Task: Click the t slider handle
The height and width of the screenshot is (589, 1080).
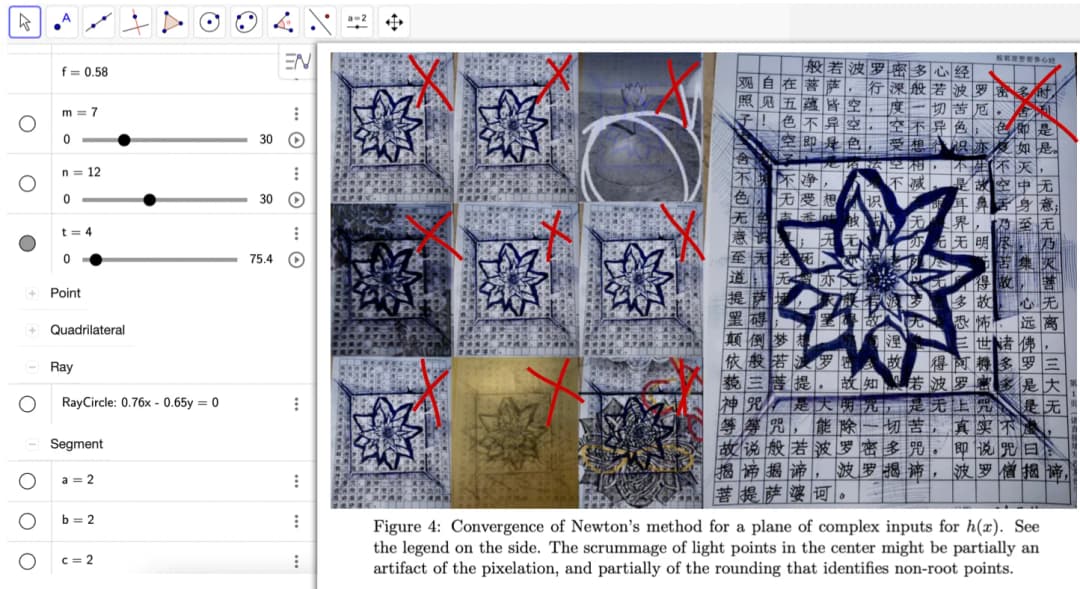Action: point(96,260)
